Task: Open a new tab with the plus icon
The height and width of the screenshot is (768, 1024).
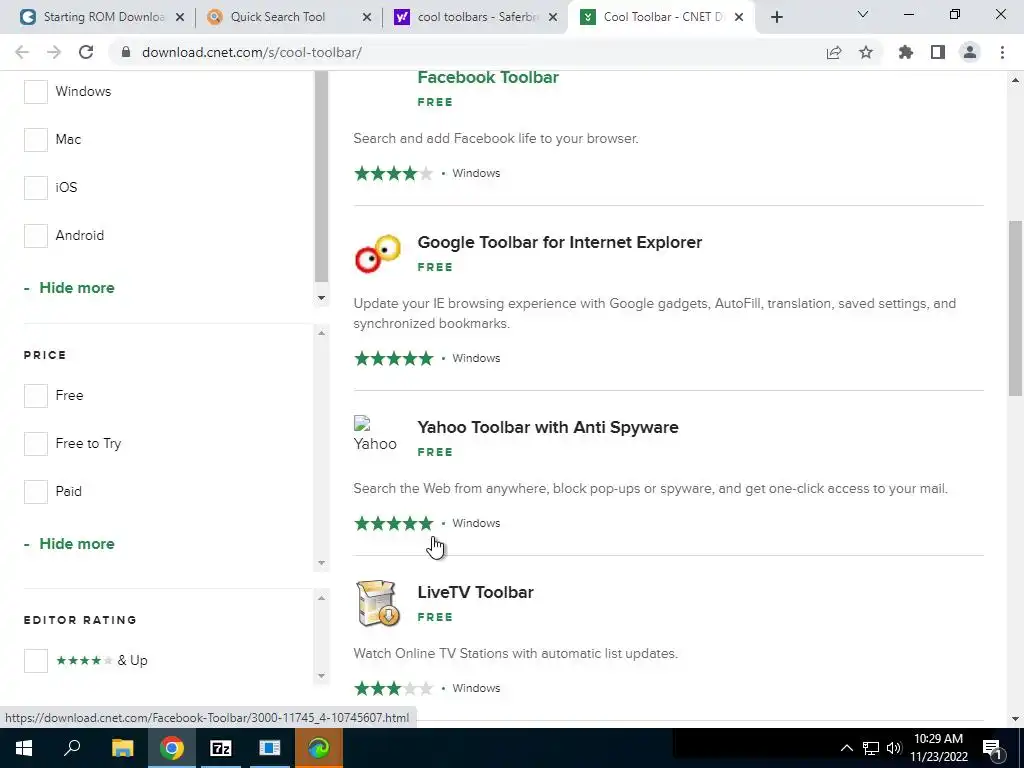Action: tap(776, 18)
